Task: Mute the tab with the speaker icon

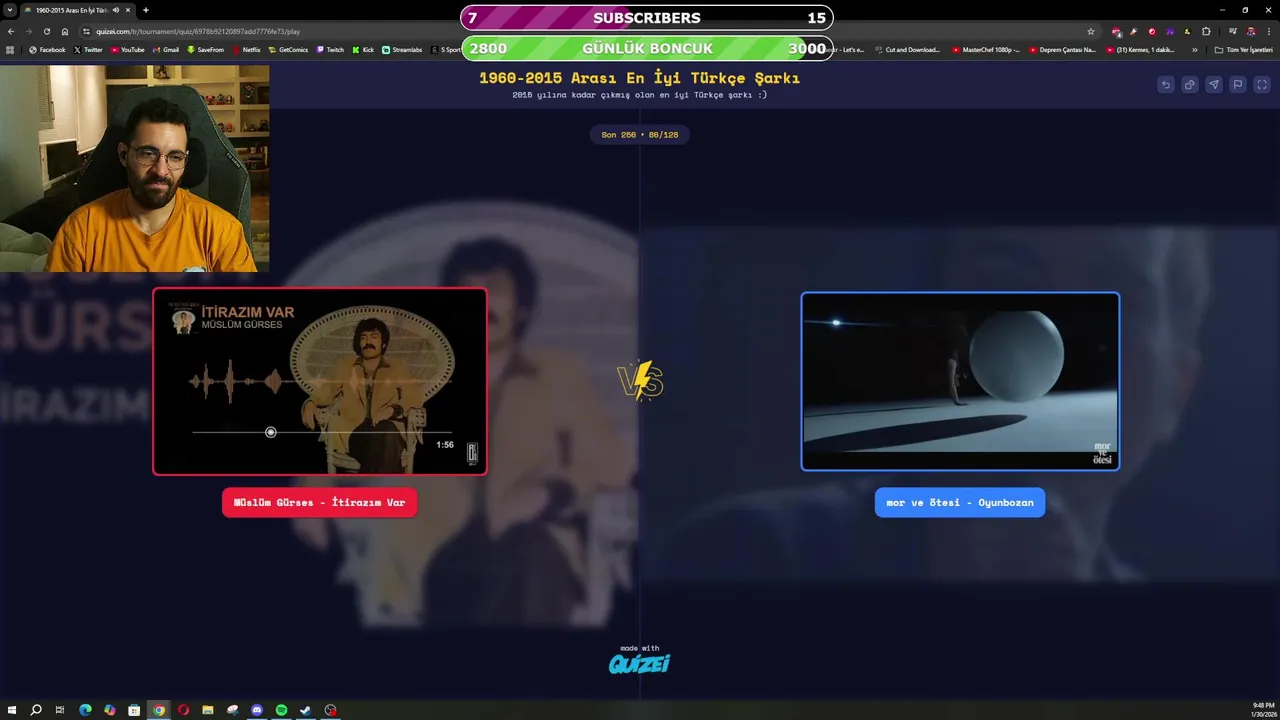Action: (115, 10)
